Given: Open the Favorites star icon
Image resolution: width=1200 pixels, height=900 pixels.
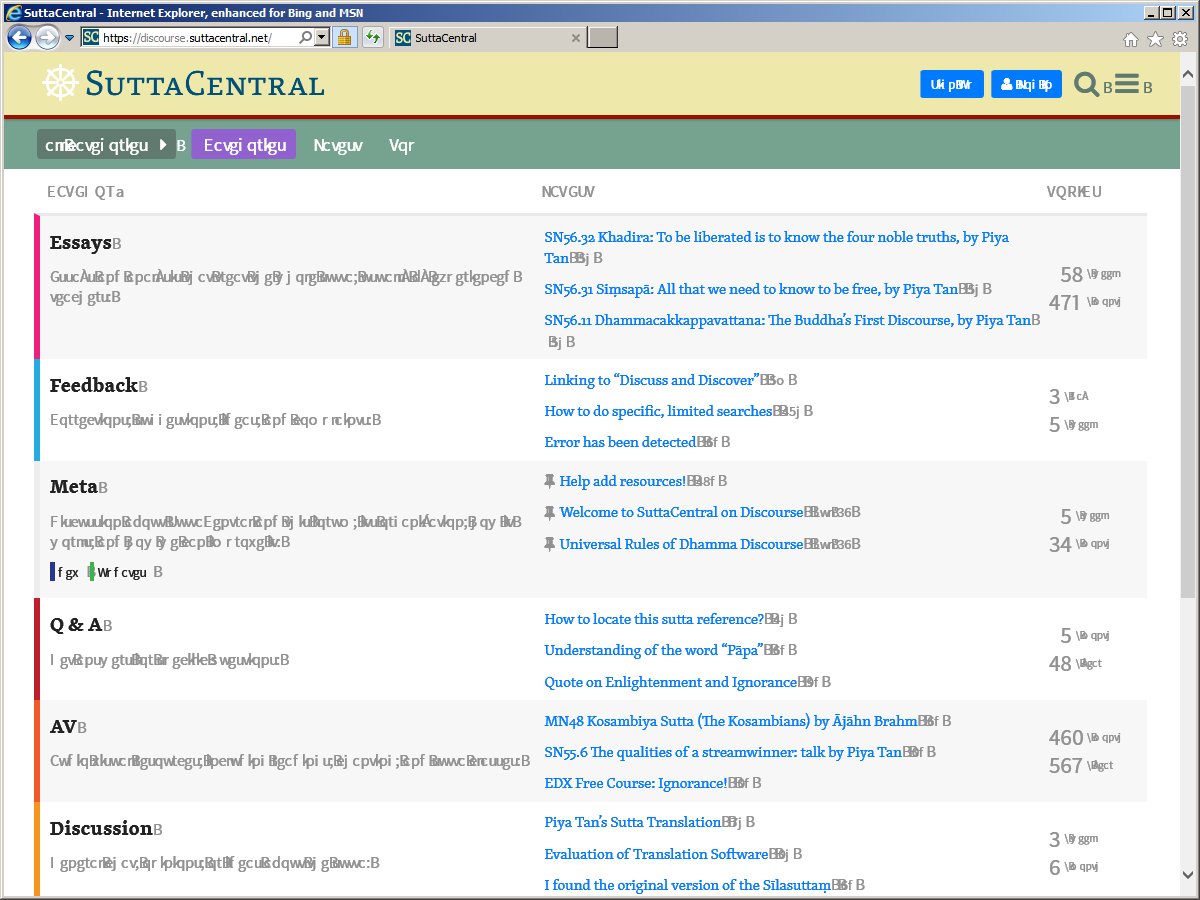Looking at the screenshot, I should pyautogui.click(x=1155, y=39).
